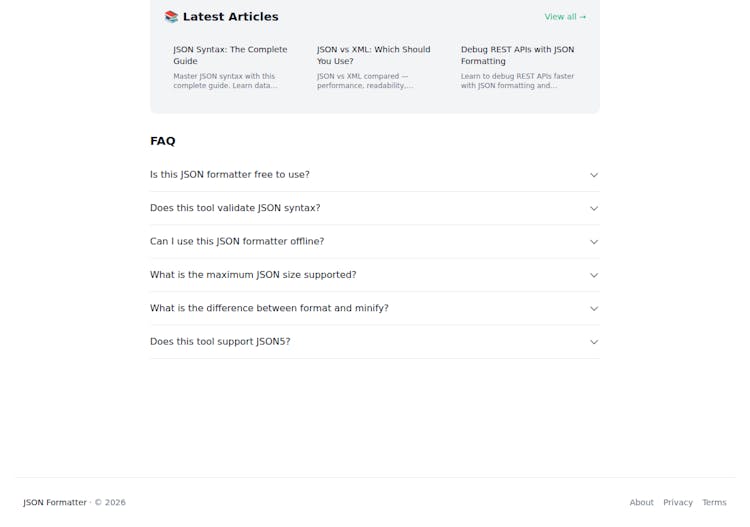The height and width of the screenshot is (527, 750).
Task: Show answer on format versus minify difference
Action: click(269, 308)
